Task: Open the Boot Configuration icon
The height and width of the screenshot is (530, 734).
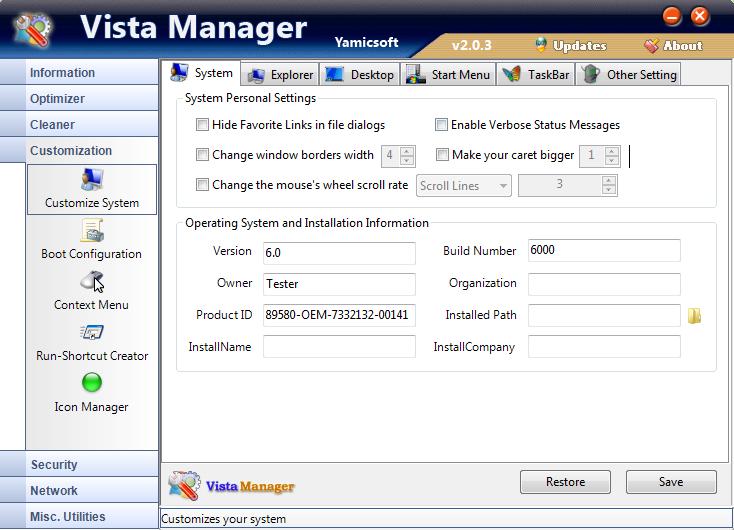Action: click(x=92, y=231)
